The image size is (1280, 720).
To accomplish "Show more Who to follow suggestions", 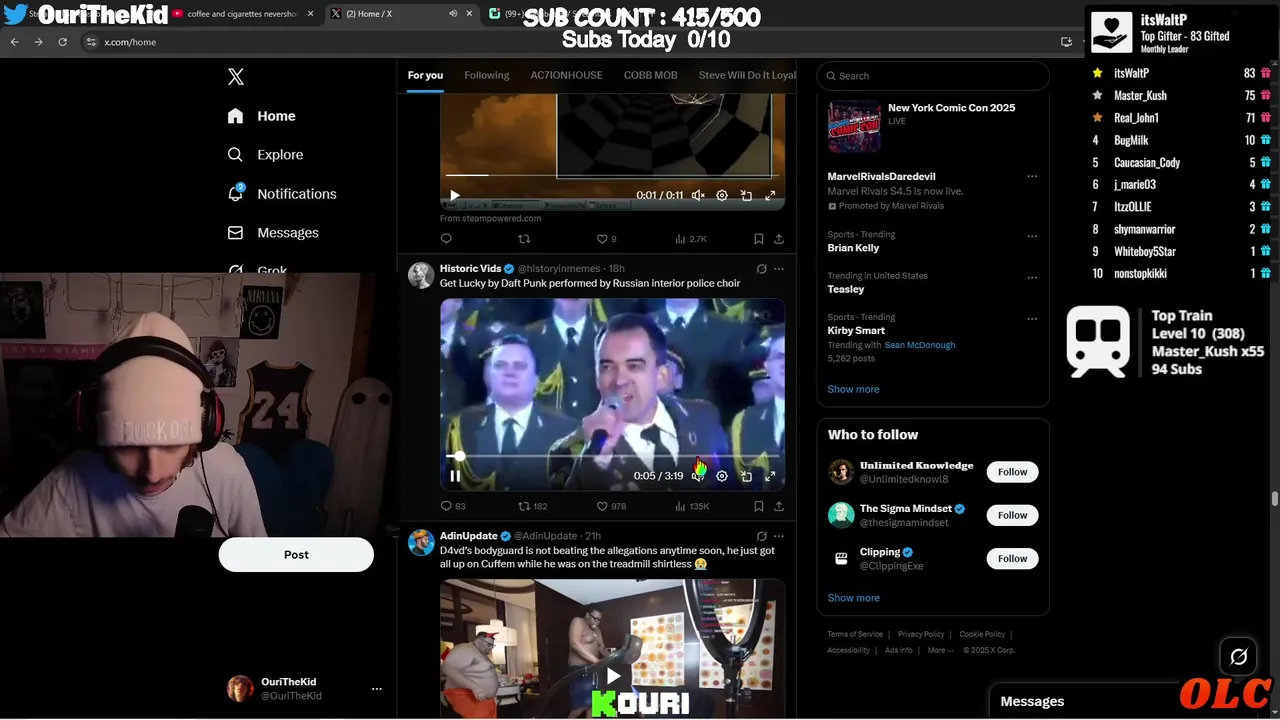I will (853, 598).
